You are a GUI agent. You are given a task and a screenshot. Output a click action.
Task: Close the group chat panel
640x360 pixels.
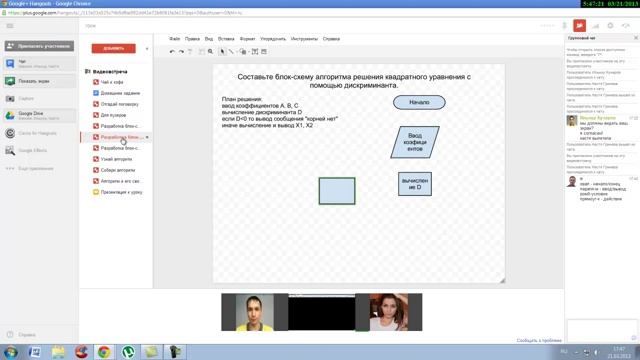636,38
